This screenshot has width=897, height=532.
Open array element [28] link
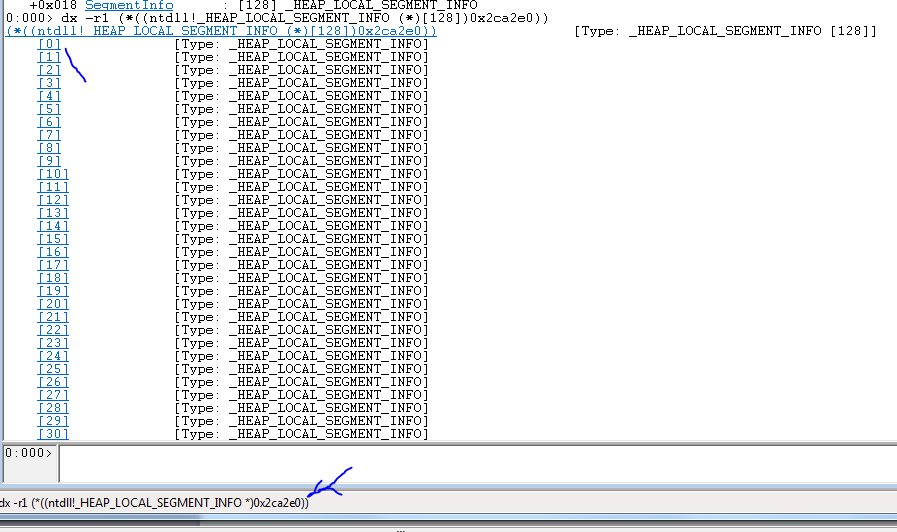[x=53, y=408]
